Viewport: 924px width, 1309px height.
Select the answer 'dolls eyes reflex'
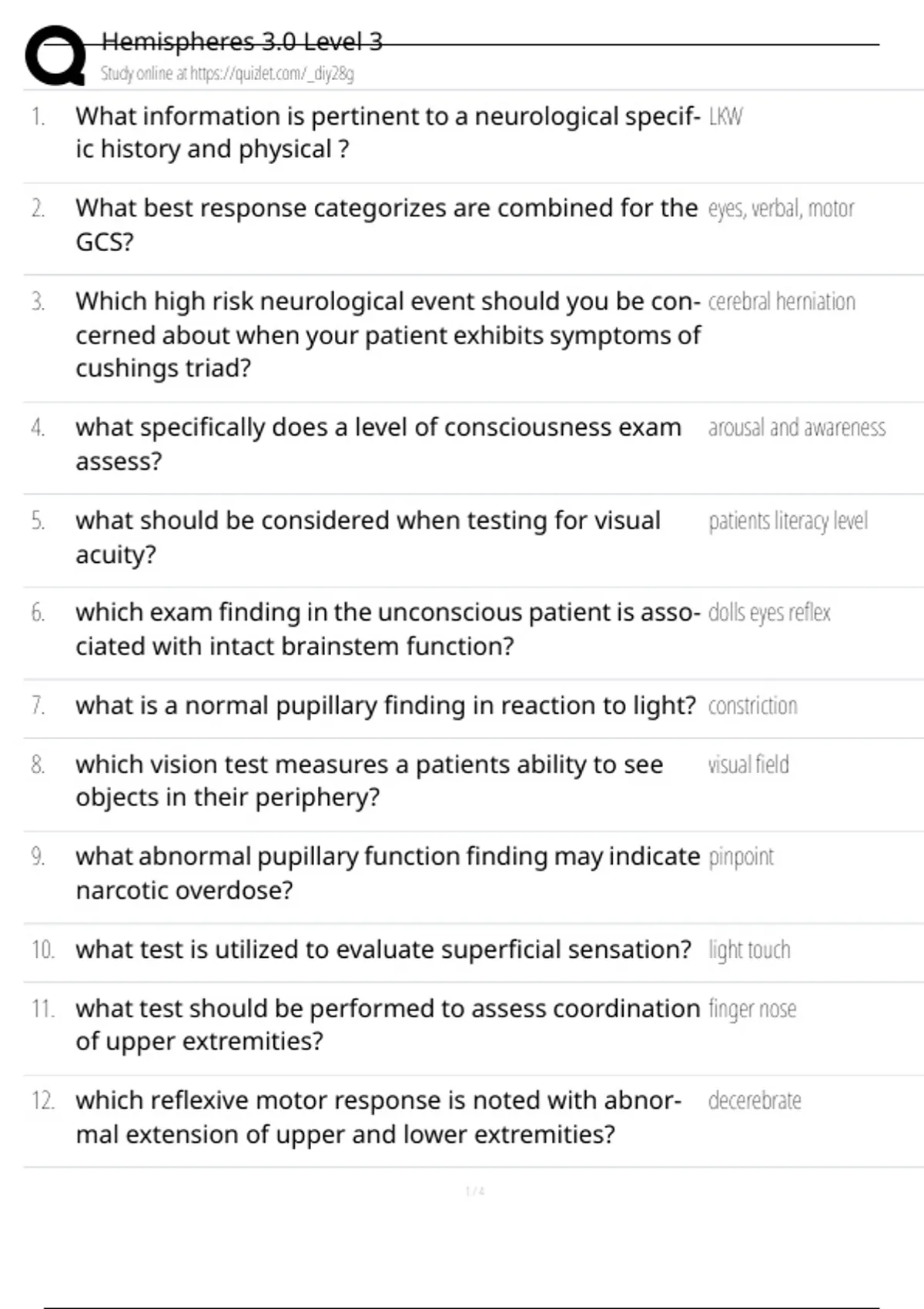coord(769,613)
